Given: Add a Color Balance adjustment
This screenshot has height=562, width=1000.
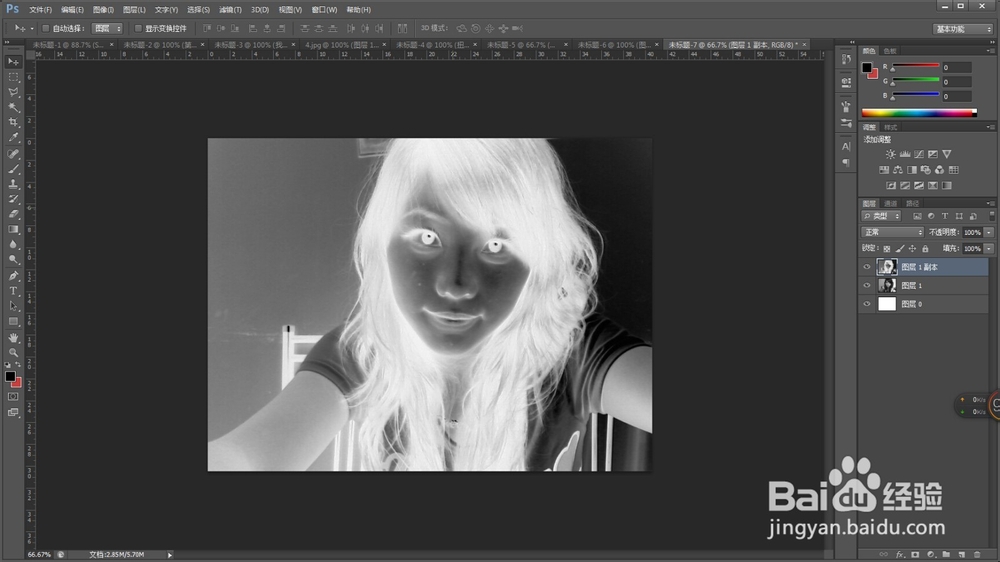Looking at the screenshot, I should 898,170.
